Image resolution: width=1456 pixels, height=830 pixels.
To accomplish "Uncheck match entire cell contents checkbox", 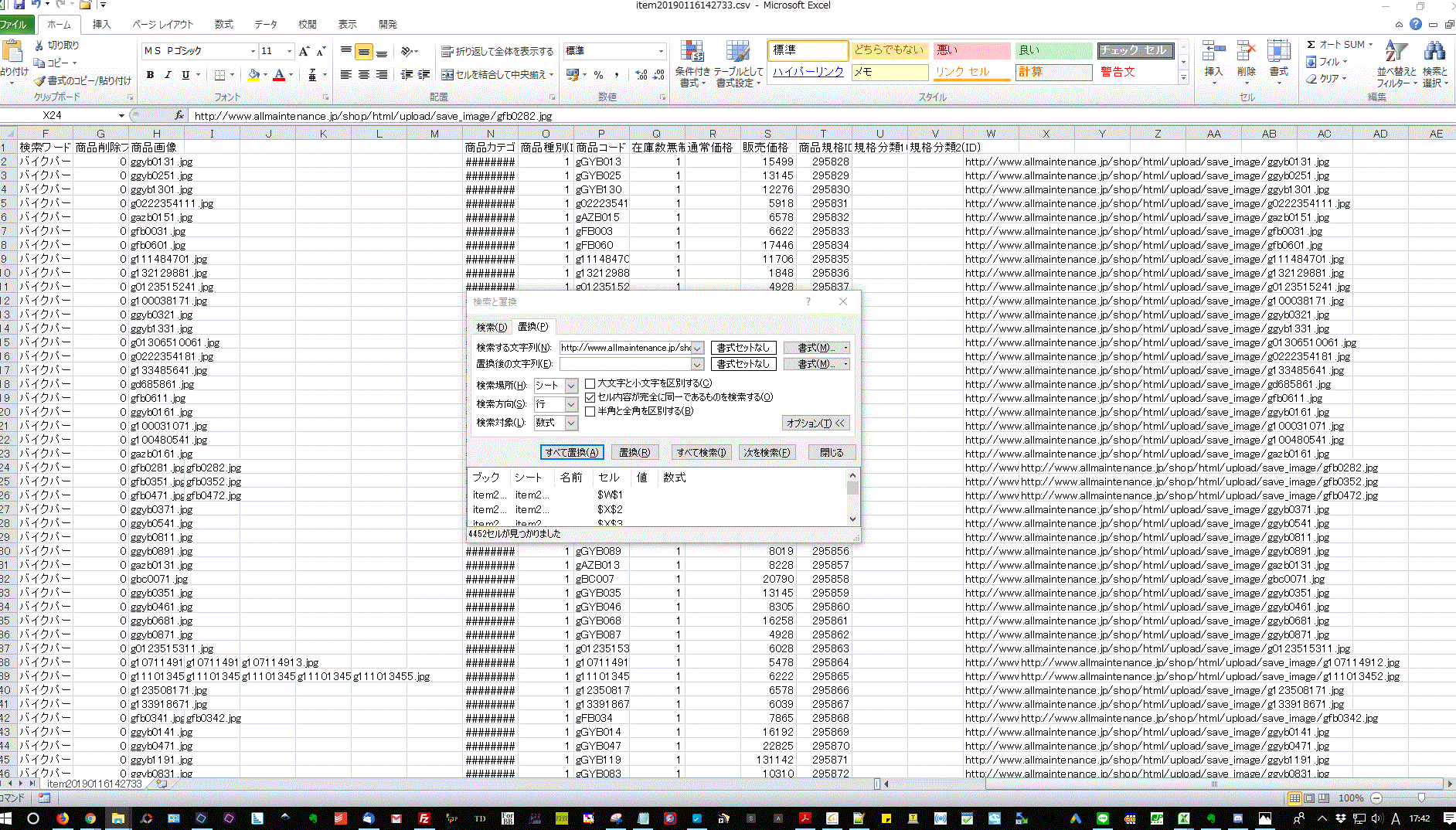I will (x=590, y=397).
